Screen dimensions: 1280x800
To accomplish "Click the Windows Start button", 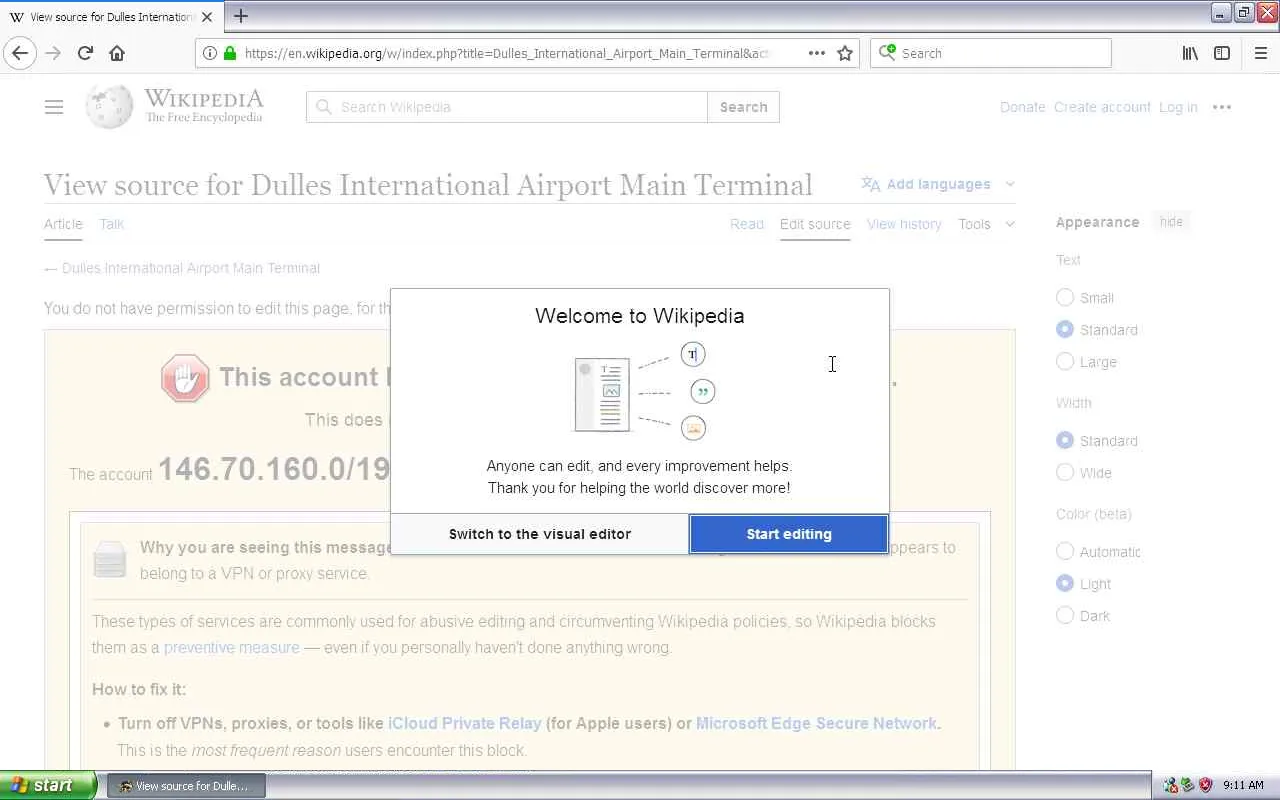I will tap(48, 785).
